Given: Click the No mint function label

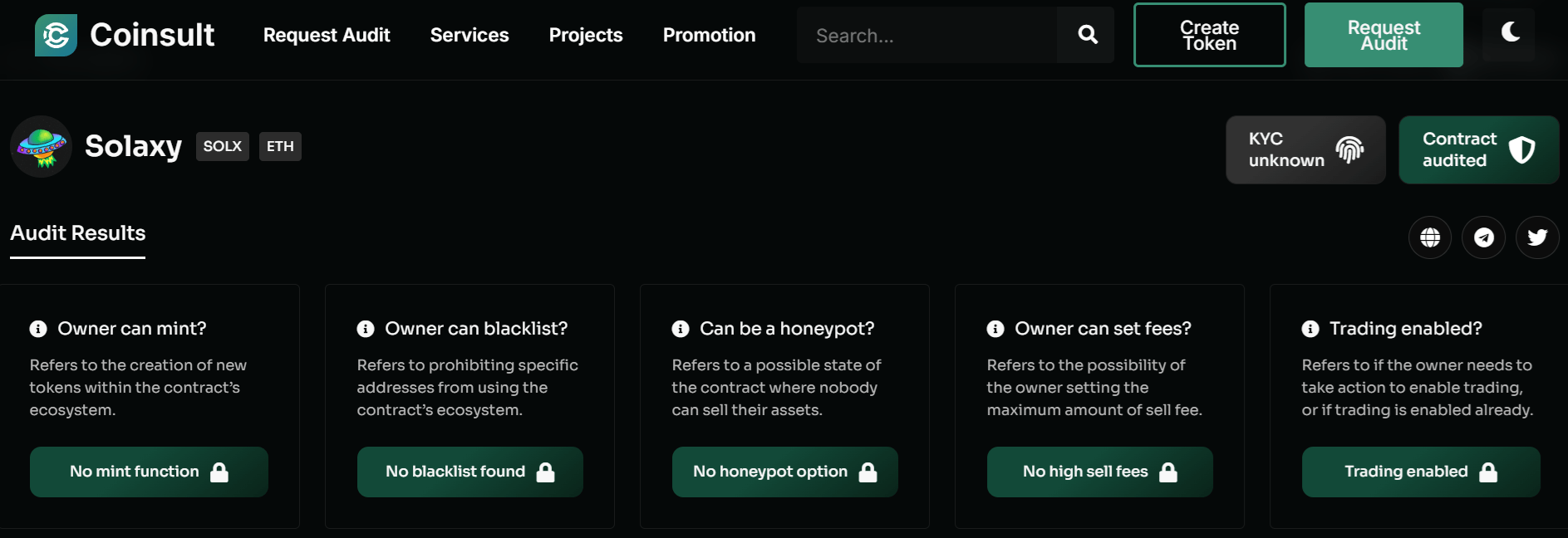Looking at the screenshot, I should point(135,472).
